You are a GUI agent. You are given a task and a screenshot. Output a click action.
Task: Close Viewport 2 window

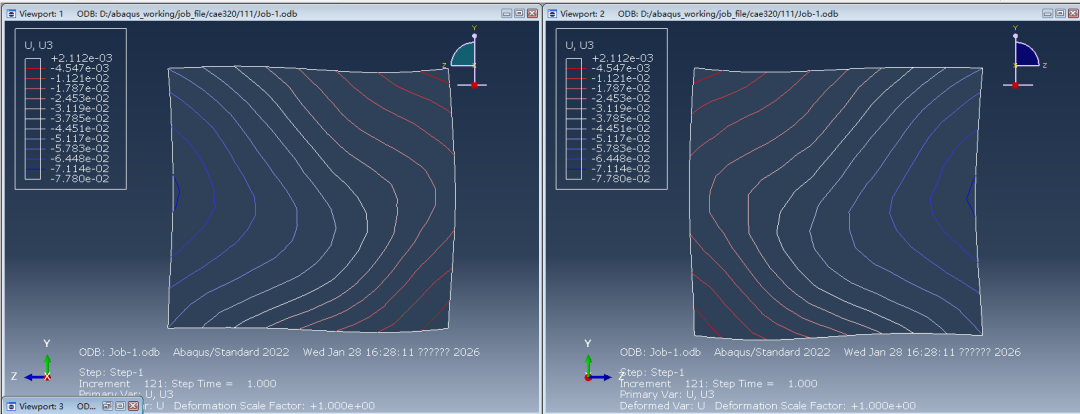[x=1072, y=13]
